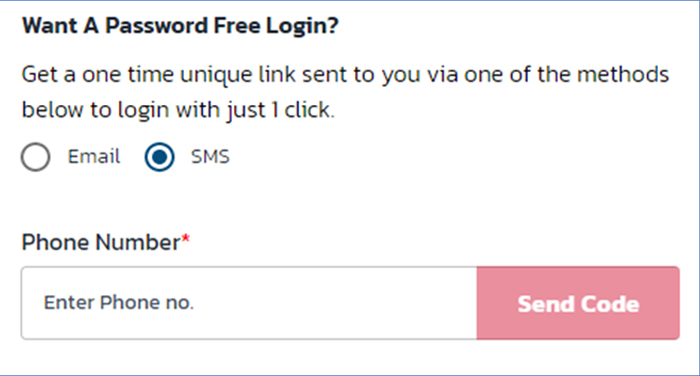Image resolution: width=700 pixels, height=376 pixels.
Task: Click the word 'Login?' in the heading
Action: tap(302, 26)
